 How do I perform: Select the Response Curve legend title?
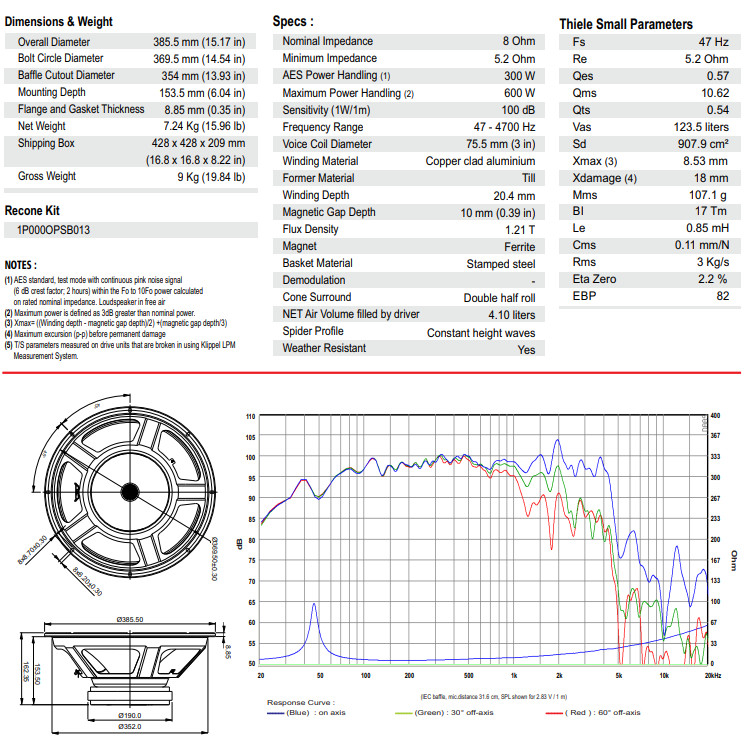[x=301, y=703]
